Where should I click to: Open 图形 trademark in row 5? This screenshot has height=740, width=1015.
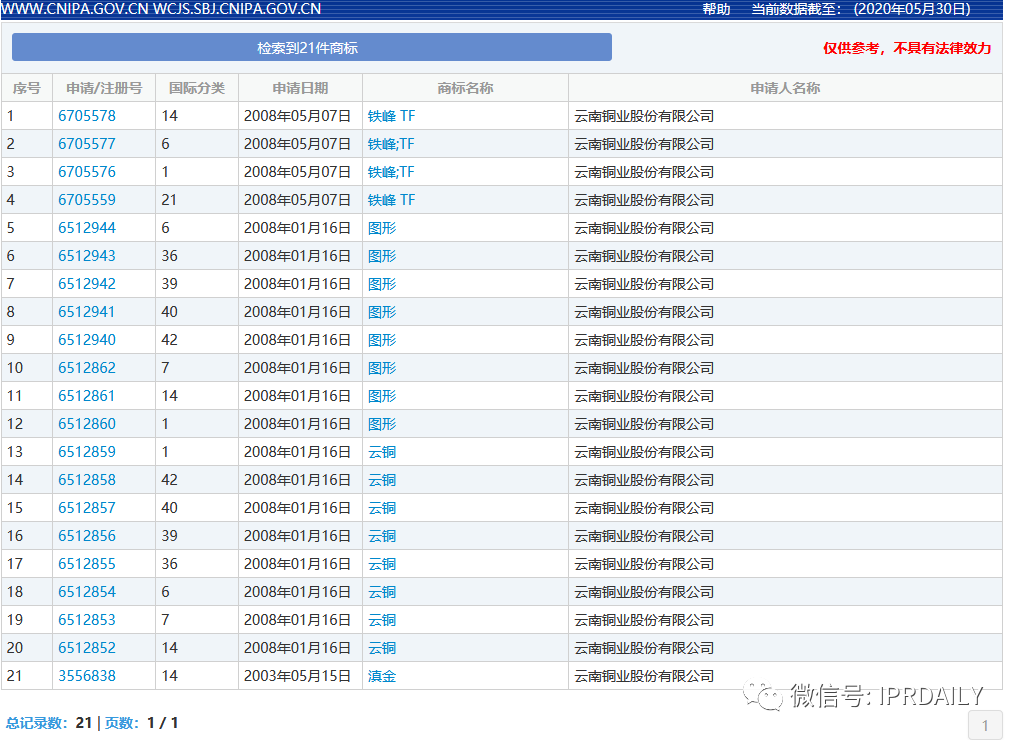click(382, 228)
